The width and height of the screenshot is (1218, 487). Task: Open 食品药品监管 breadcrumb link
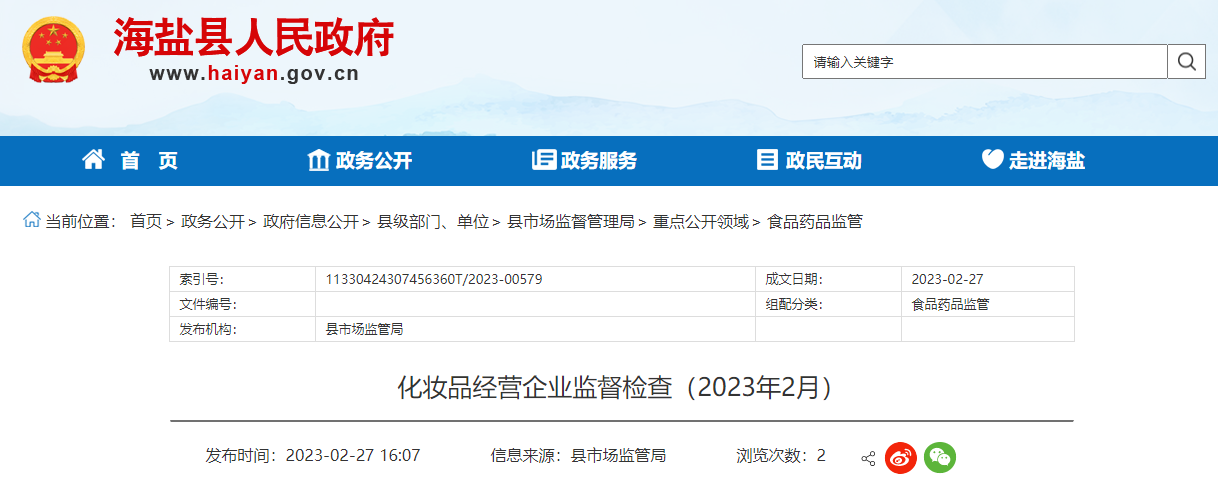click(815, 222)
